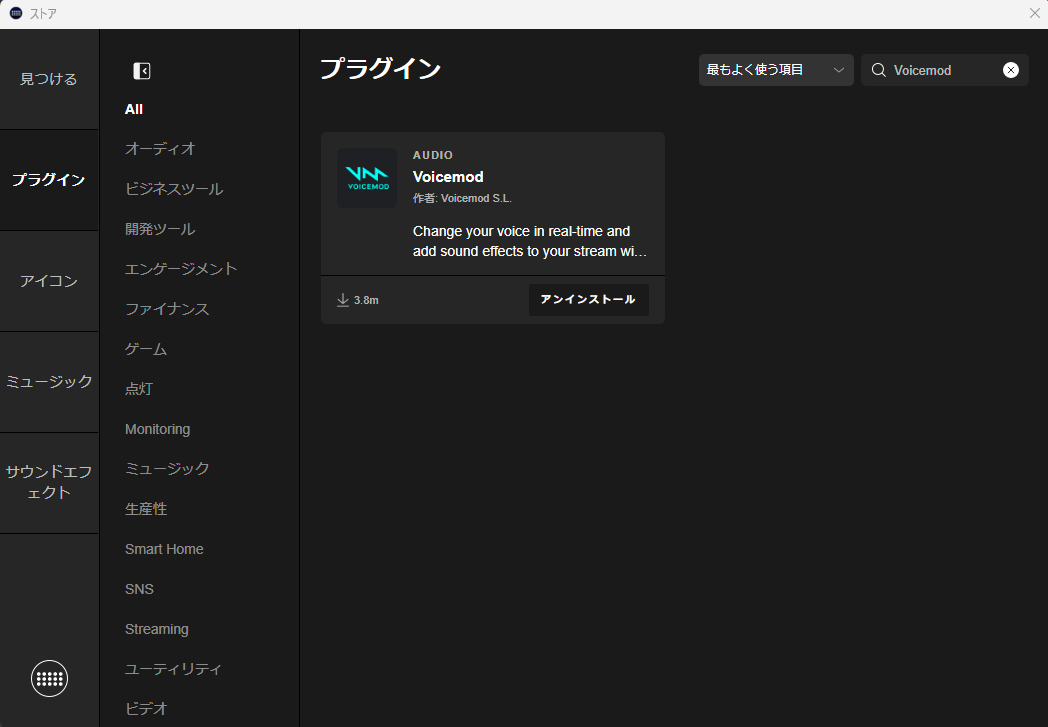Click the アンインストール button
The image size is (1048, 727).
[x=589, y=300]
